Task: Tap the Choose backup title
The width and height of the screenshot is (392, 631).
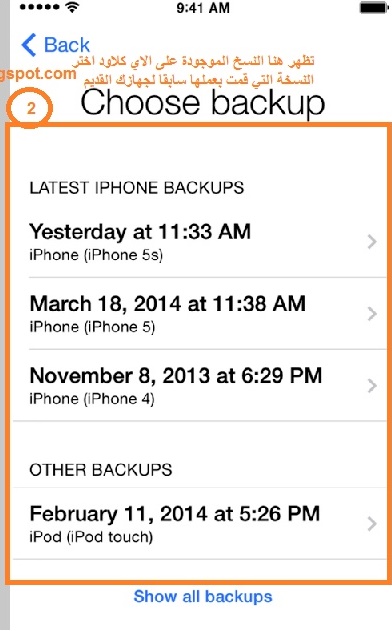Action: point(202,103)
